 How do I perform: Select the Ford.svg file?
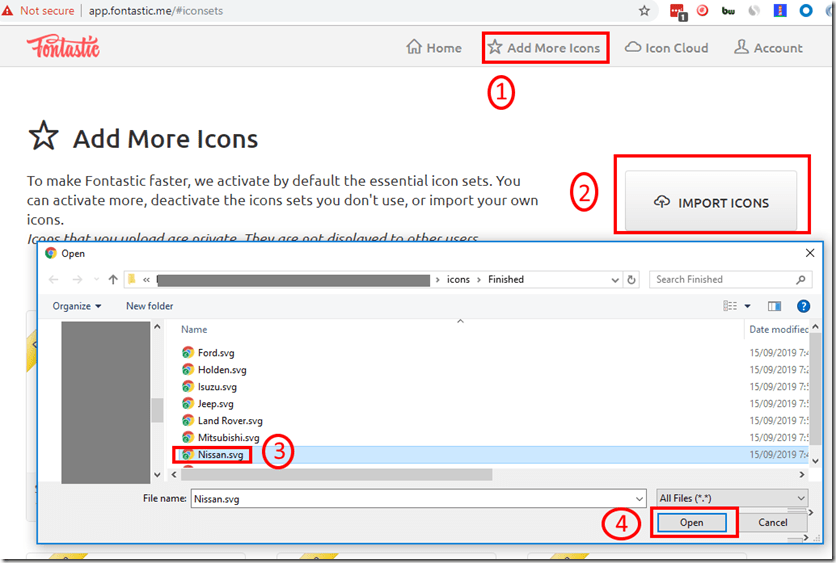tap(216, 353)
